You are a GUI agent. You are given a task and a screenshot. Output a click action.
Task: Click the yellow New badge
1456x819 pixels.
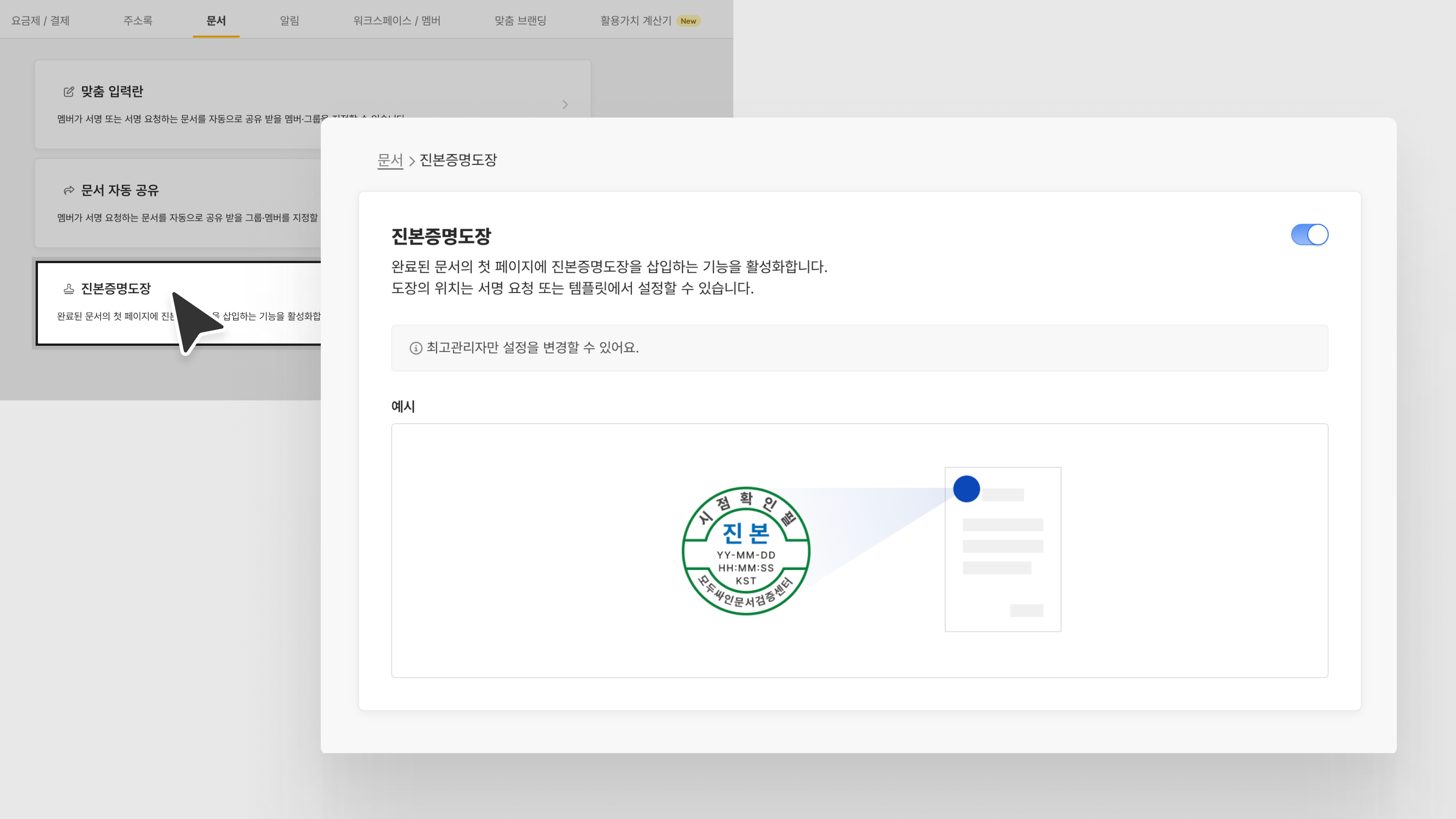[688, 21]
